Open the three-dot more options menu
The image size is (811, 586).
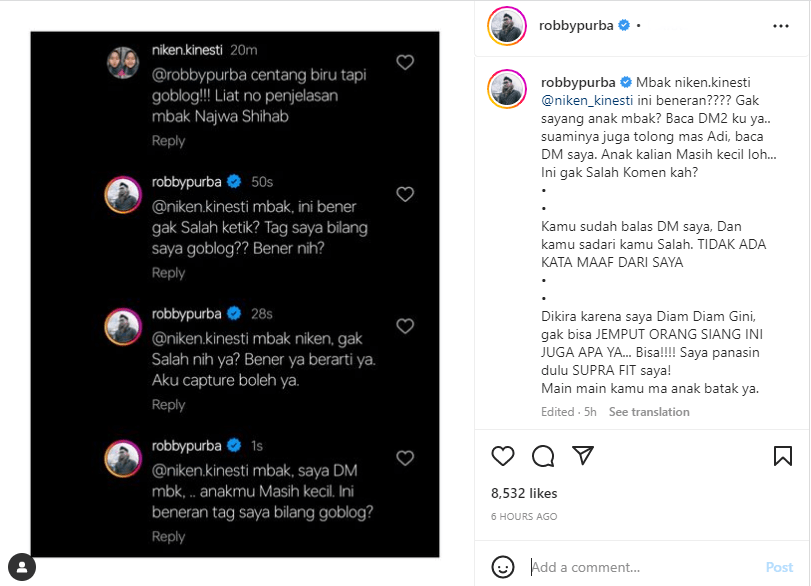point(780,26)
